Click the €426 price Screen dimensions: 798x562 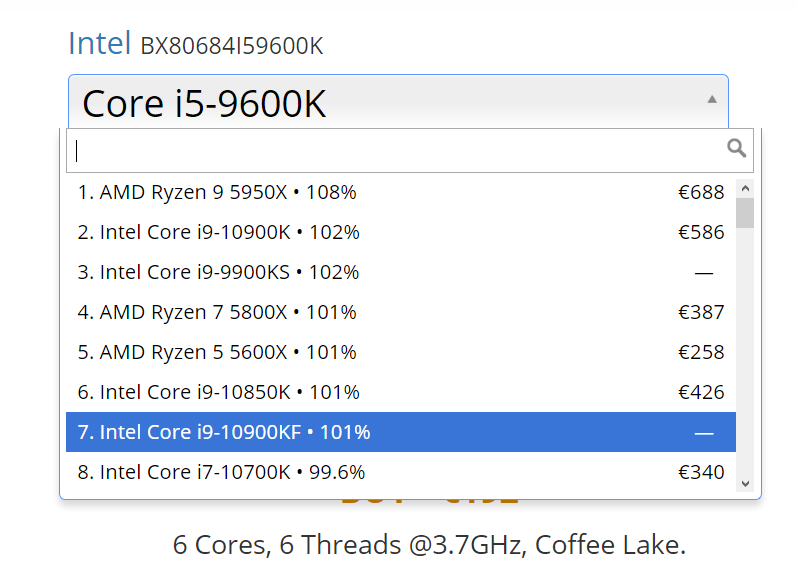tap(701, 392)
